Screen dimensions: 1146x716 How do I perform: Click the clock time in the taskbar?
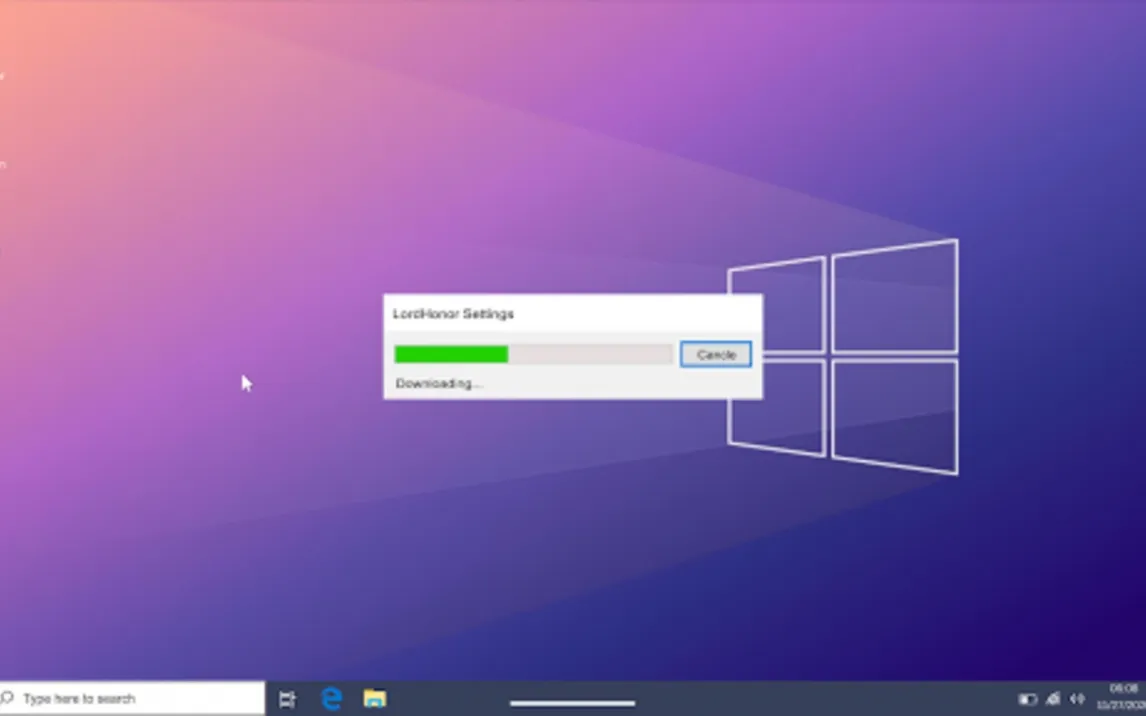tap(1124, 689)
